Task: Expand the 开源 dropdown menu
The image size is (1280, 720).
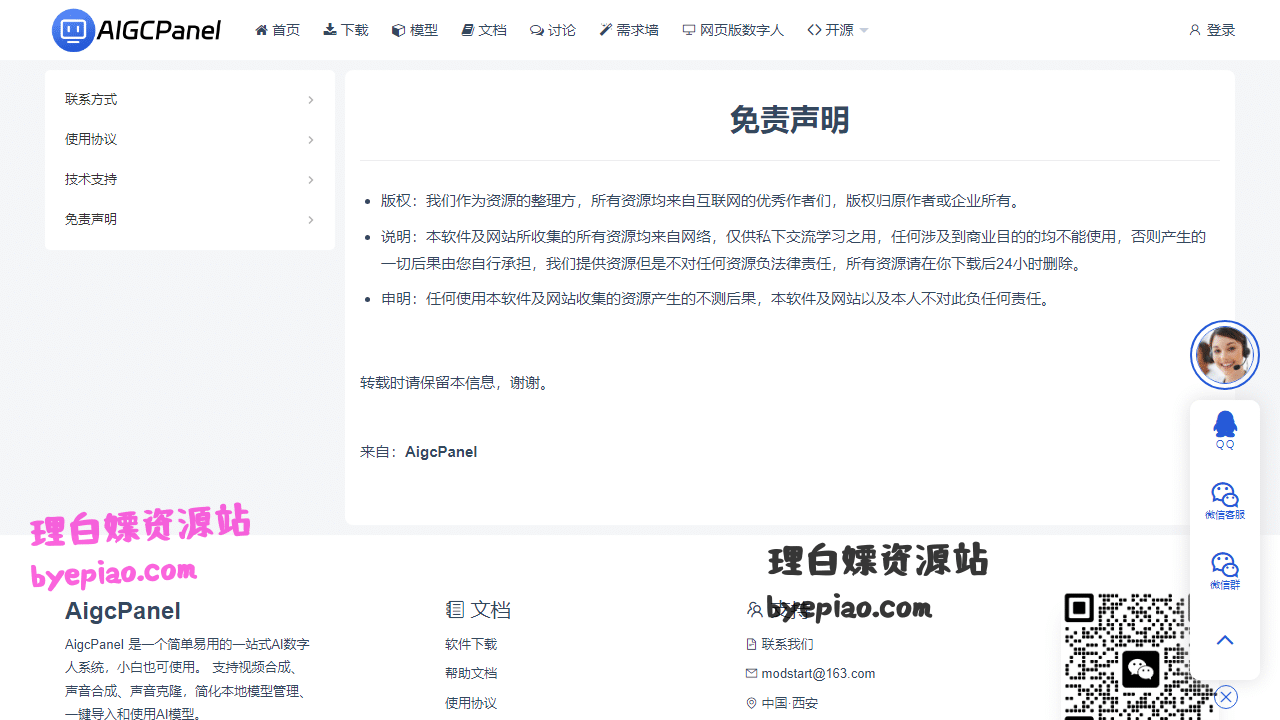Action: [x=838, y=30]
